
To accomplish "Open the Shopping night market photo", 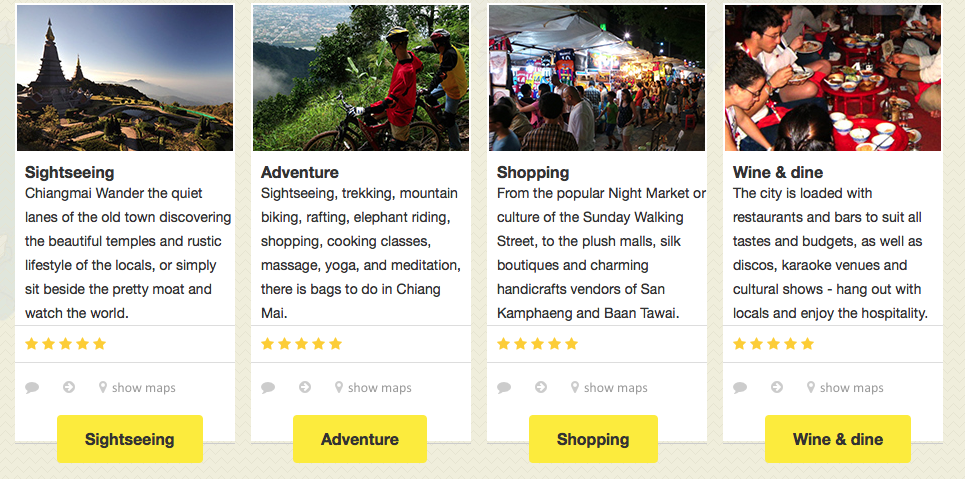I will coord(597,78).
